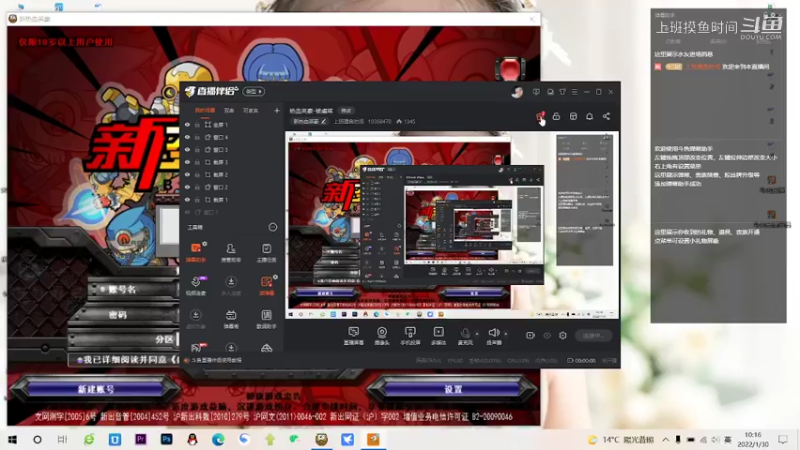Switch the mode pill next to app logo
The image size is (800, 450).
(254, 91)
